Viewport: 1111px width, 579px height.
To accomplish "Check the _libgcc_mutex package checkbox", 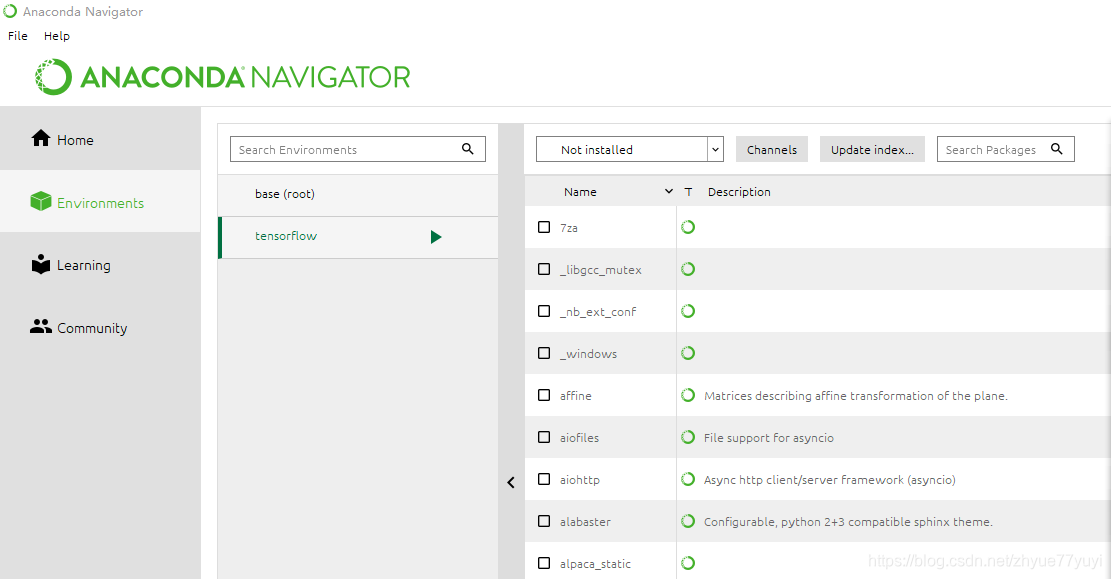I will 544,269.
